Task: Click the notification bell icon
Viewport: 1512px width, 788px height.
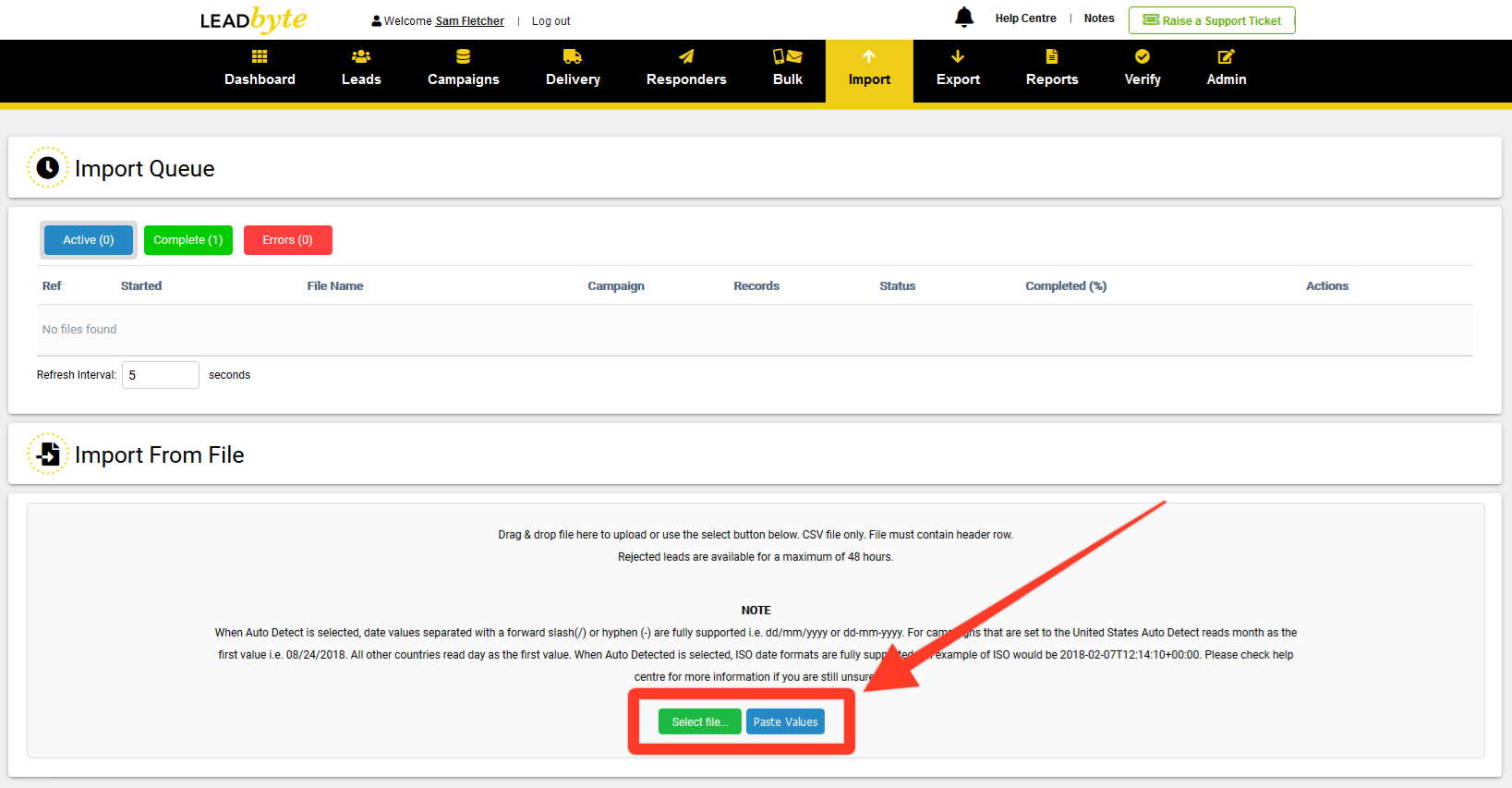Action: click(x=963, y=18)
